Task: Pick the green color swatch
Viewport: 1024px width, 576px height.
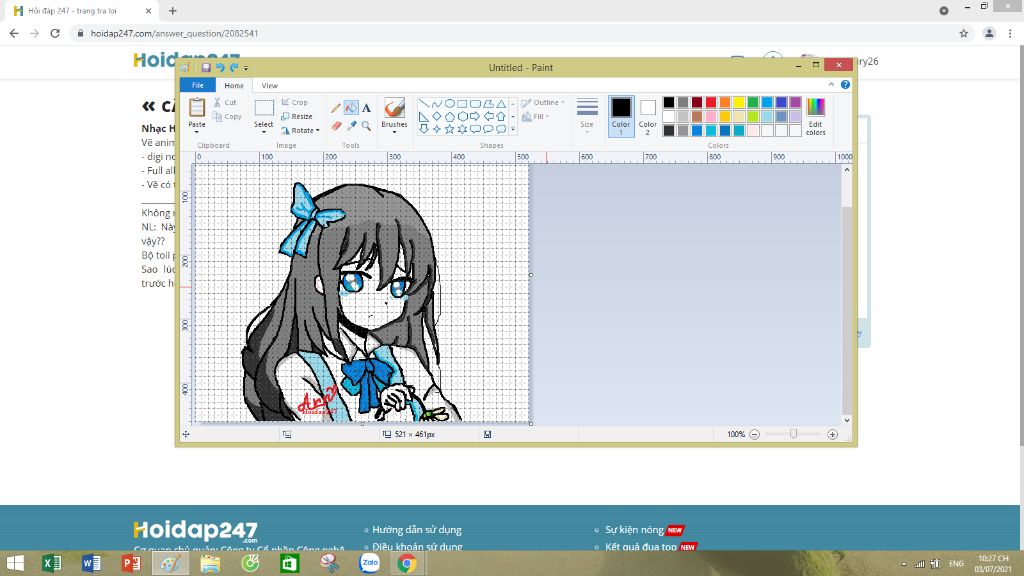Action: coord(753,102)
